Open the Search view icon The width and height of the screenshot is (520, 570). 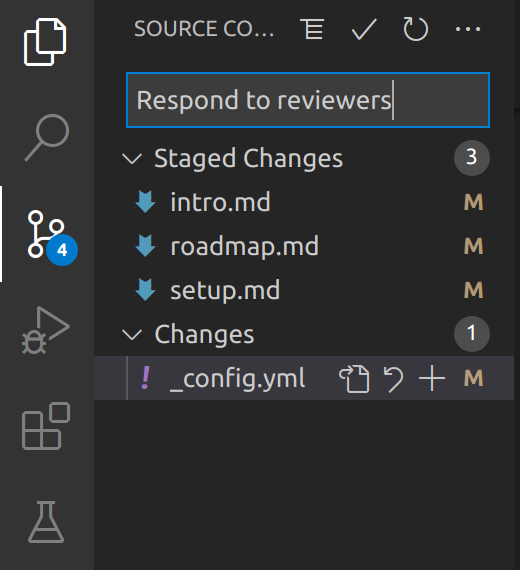coord(47,137)
